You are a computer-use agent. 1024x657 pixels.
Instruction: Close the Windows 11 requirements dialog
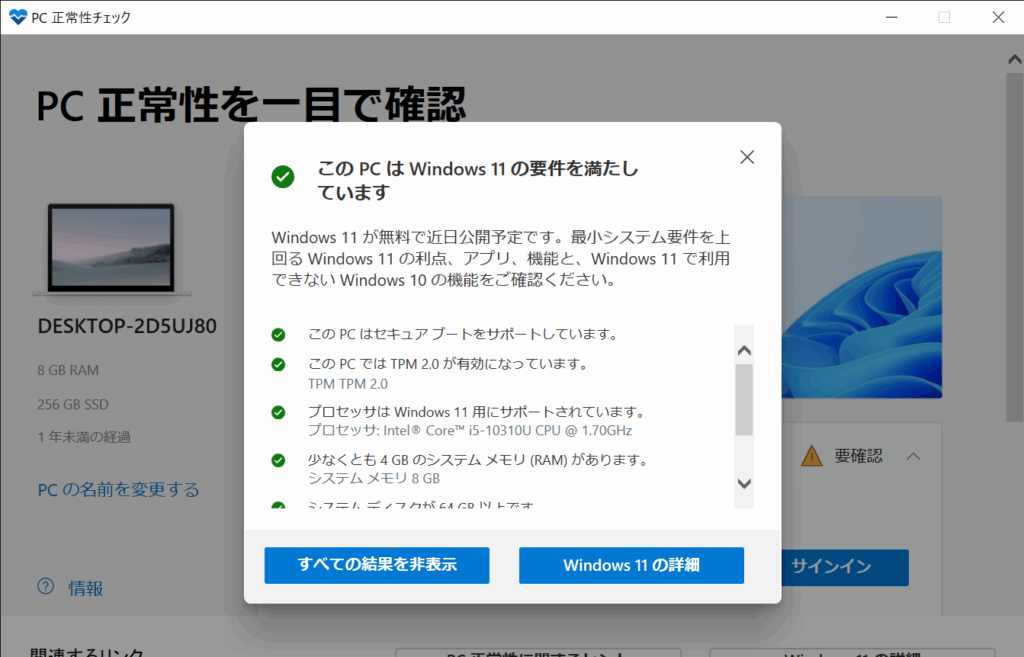(747, 157)
